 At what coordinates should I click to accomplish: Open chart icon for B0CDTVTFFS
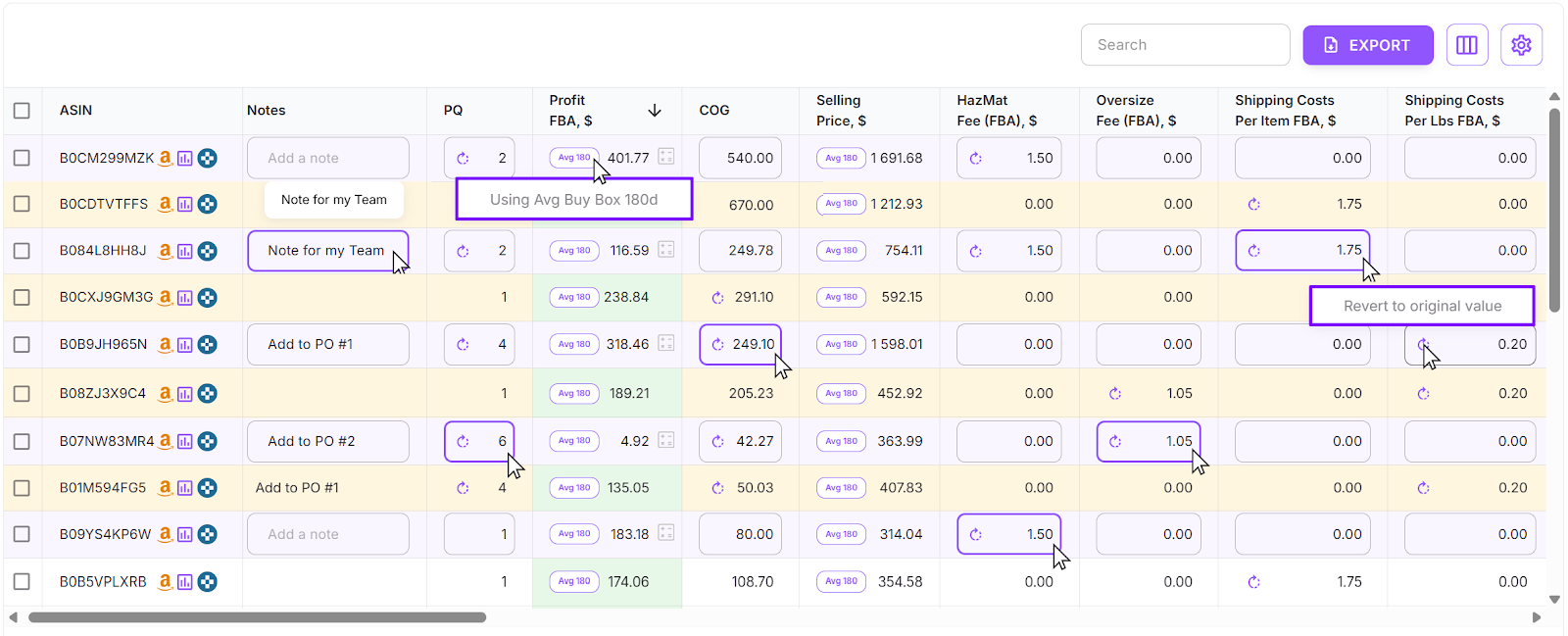pyautogui.click(x=184, y=205)
